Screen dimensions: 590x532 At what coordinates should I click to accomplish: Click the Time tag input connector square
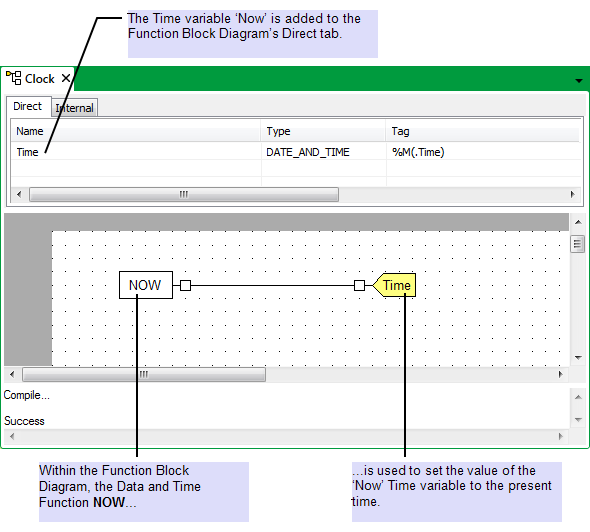click(x=359, y=285)
